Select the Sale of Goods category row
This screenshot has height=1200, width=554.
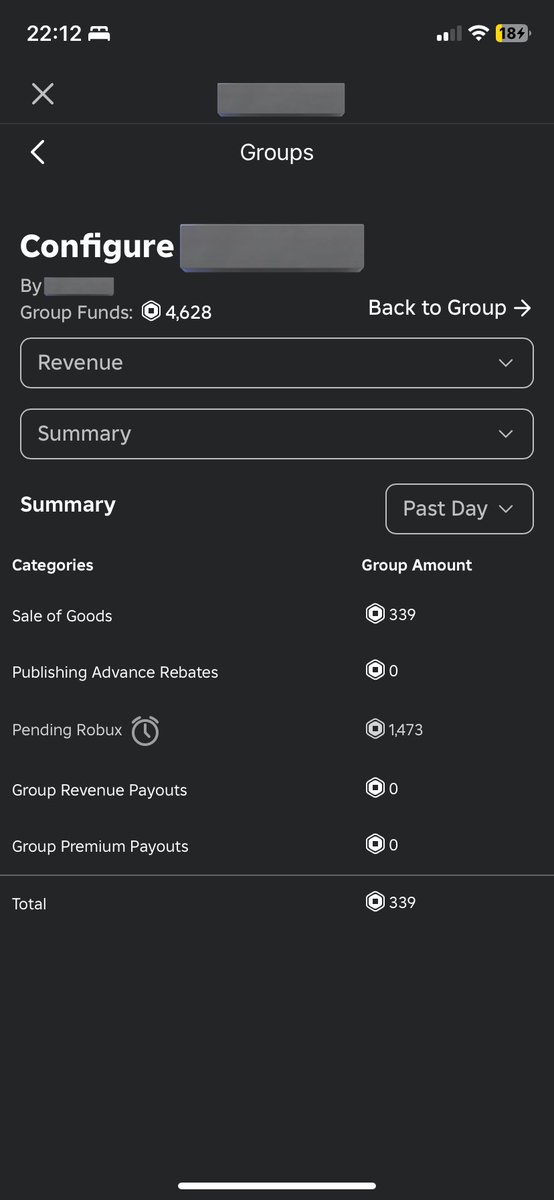coord(277,615)
